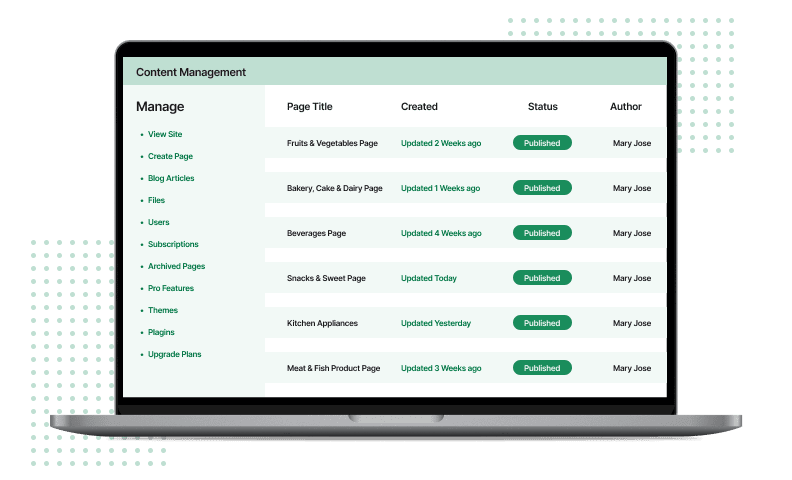Select Users in the Manage menu

(159, 222)
